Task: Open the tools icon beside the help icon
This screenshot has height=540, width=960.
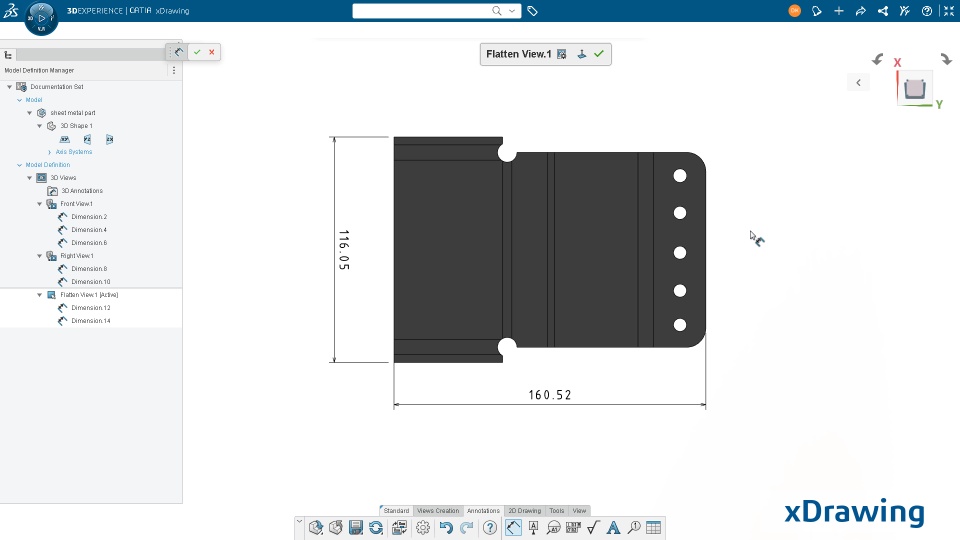Action: pos(905,11)
